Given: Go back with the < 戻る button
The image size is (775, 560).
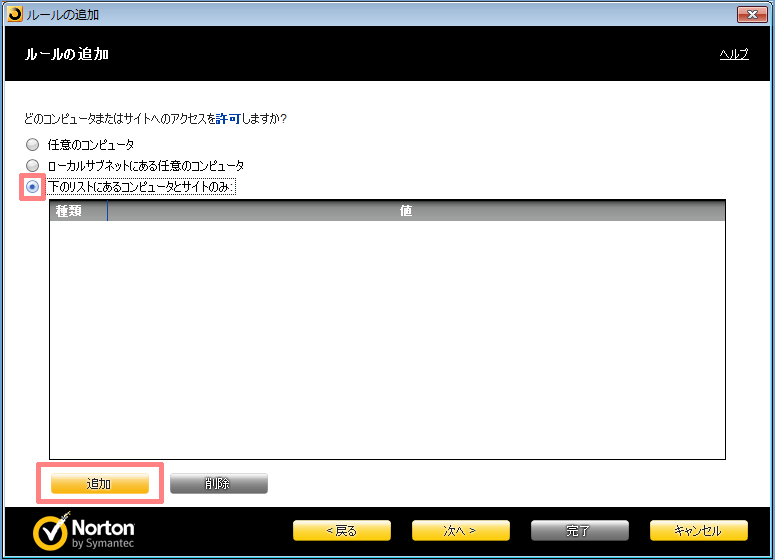Looking at the screenshot, I should pos(341,531).
